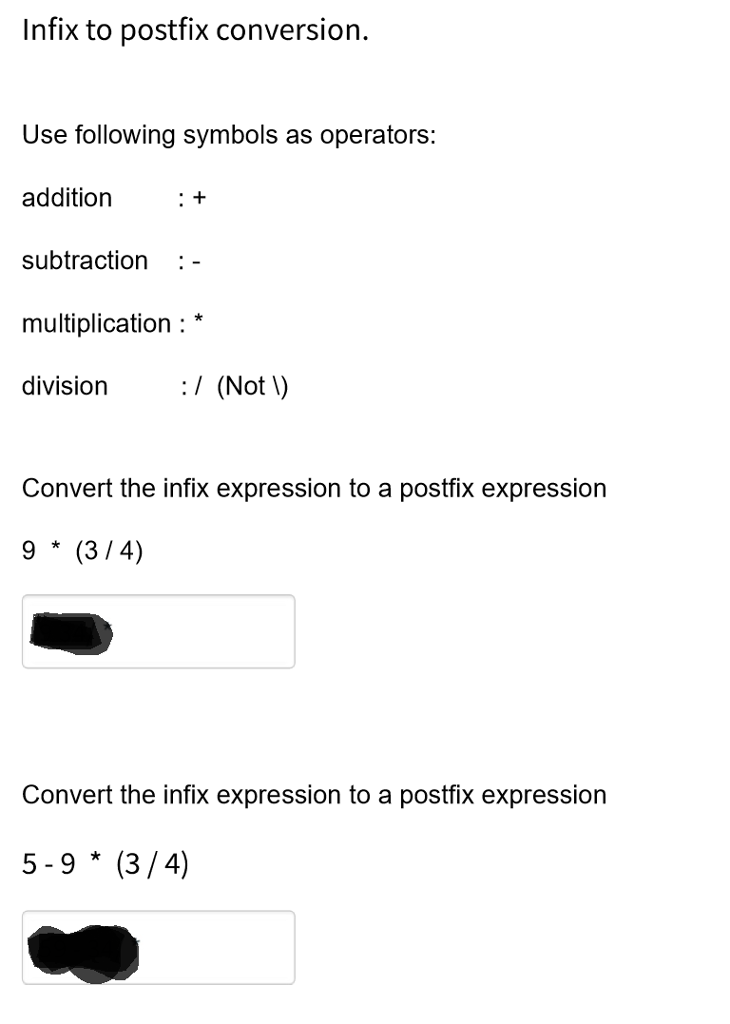
Task: Click the expression '5 - 9 * (3 / 4)'
Action: [x=105, y=862]
